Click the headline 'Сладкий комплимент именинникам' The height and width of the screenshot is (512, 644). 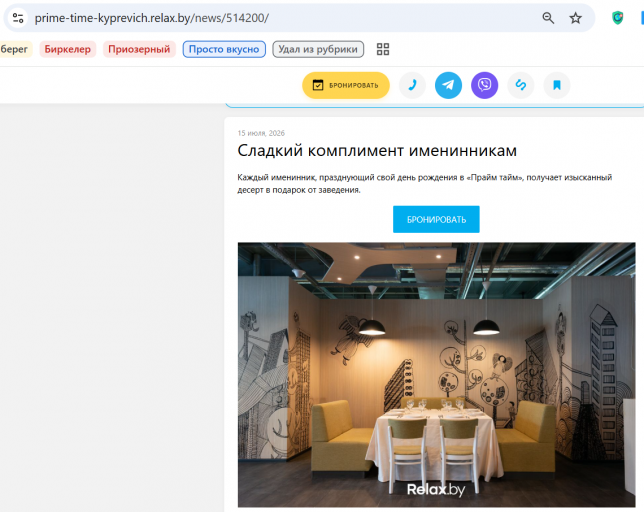click(x=377, y=151)
